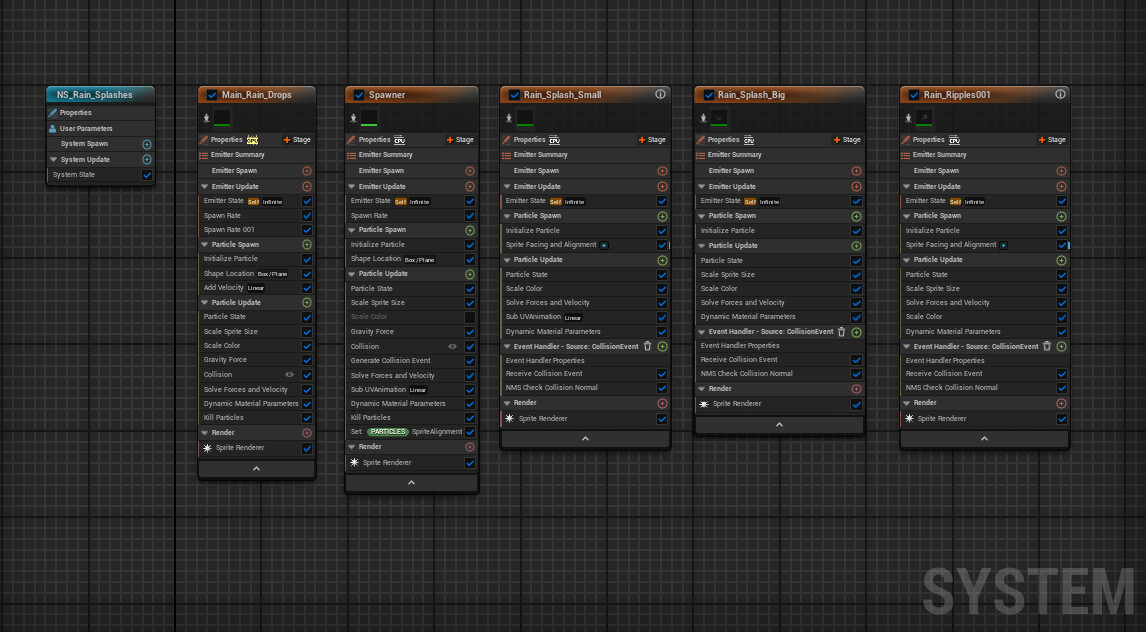Add Emitter Spawn module in Main_Rain_Drops
This screenshot has width=1146, height=632.
[307, 171]
